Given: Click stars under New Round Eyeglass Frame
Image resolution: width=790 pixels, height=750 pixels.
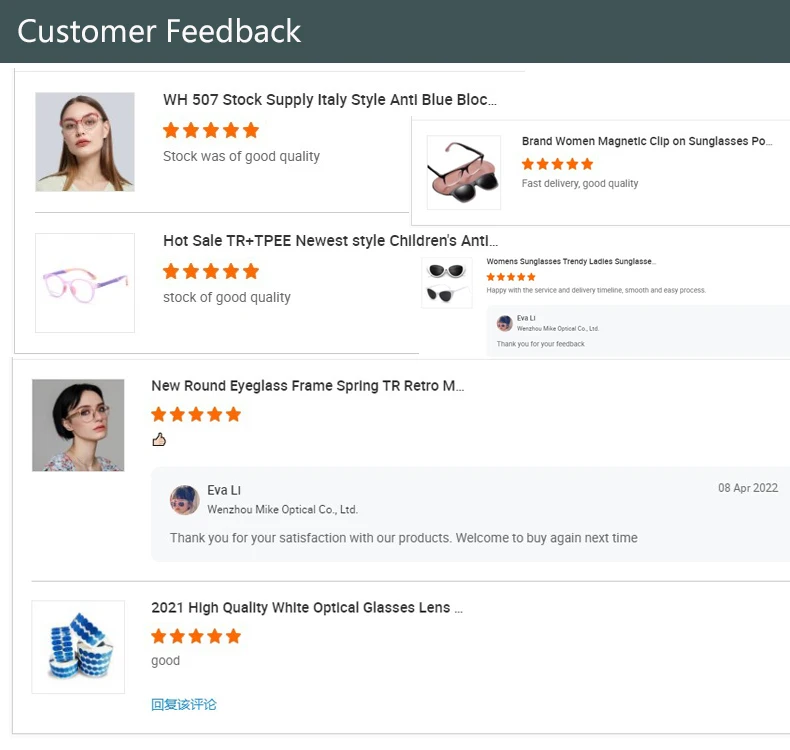Looking at the screenshot, I should (x=196, y=415).
